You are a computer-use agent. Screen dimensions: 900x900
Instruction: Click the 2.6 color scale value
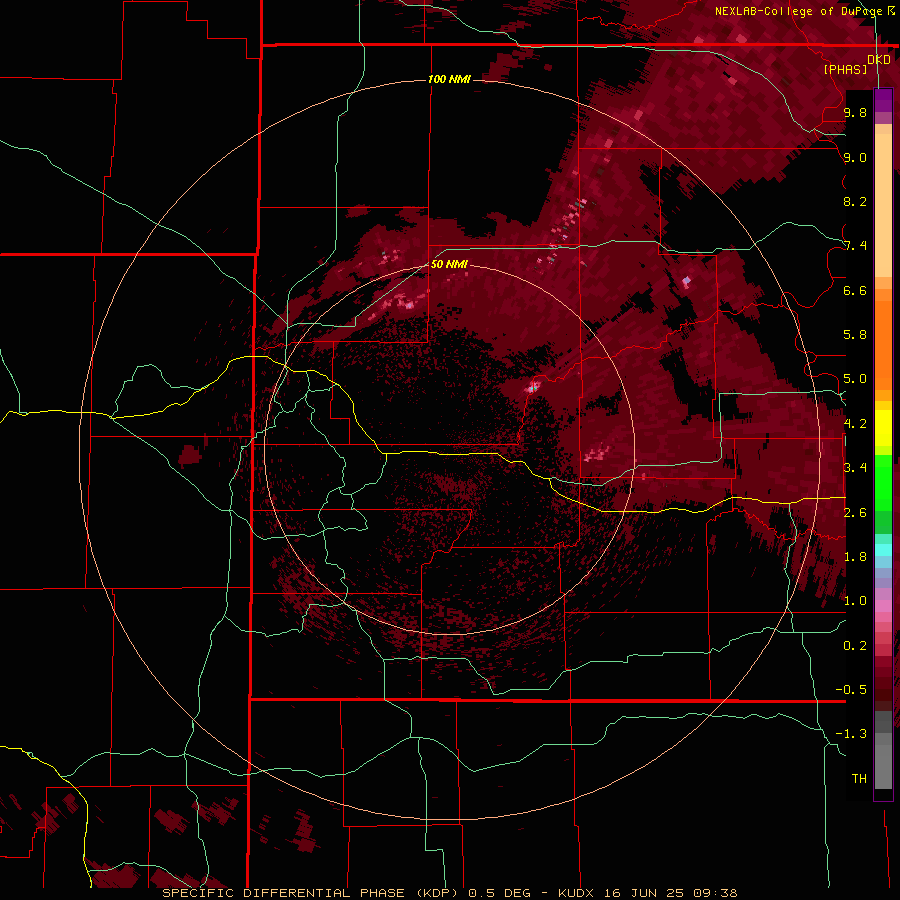(x=855, y=513)
